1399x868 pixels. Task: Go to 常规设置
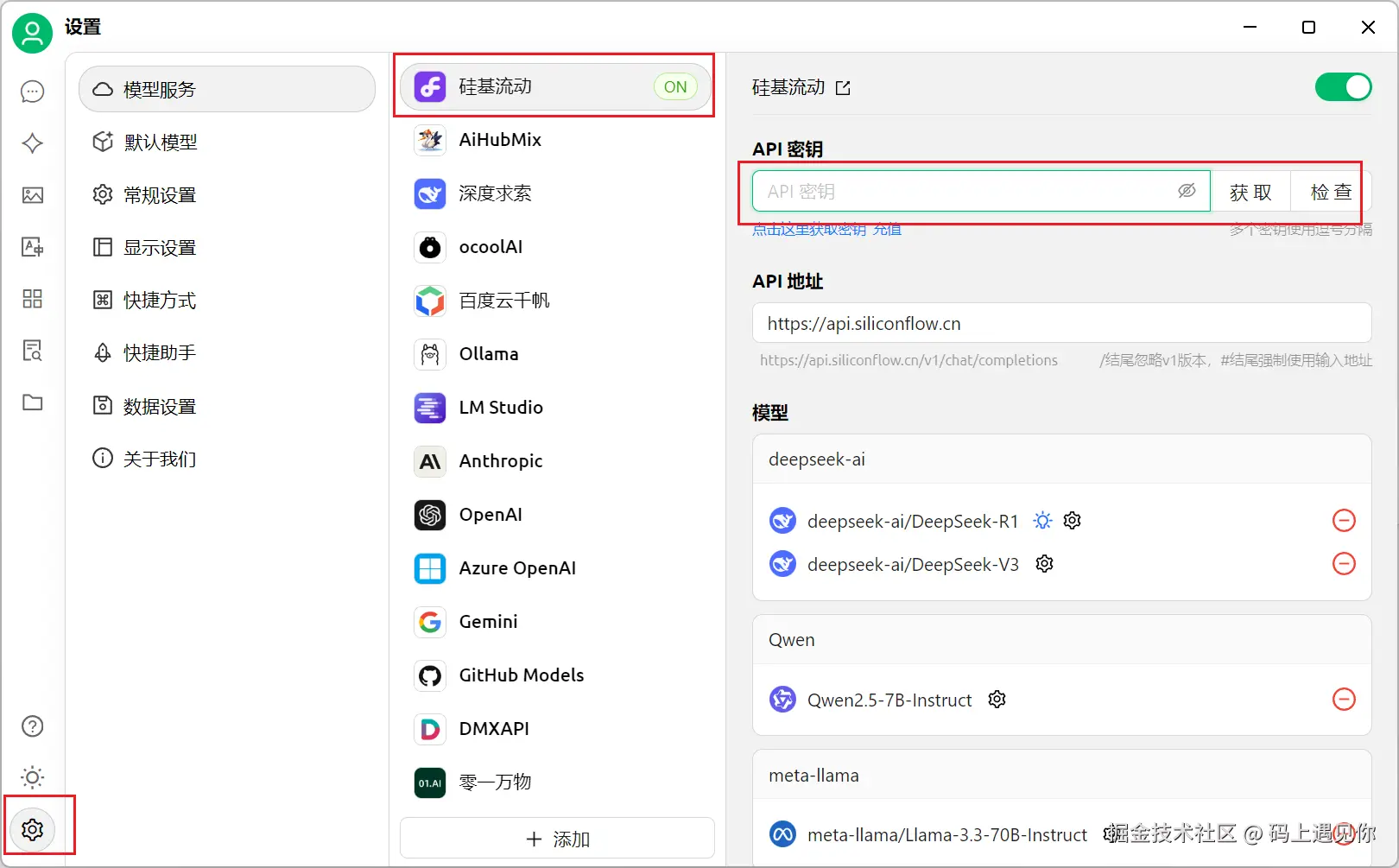227,194
